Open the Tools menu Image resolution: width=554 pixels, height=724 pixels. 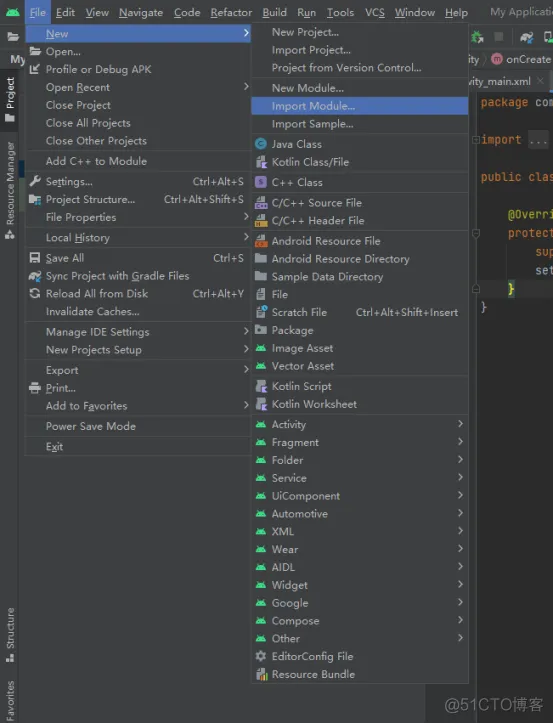point(340,12)
